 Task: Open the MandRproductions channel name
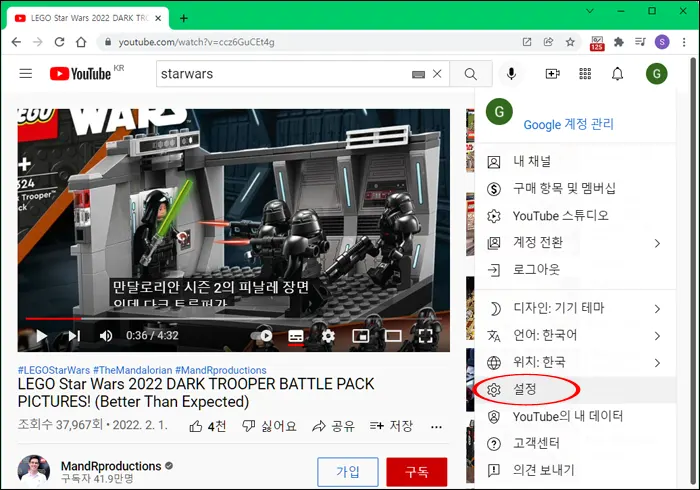111,466
